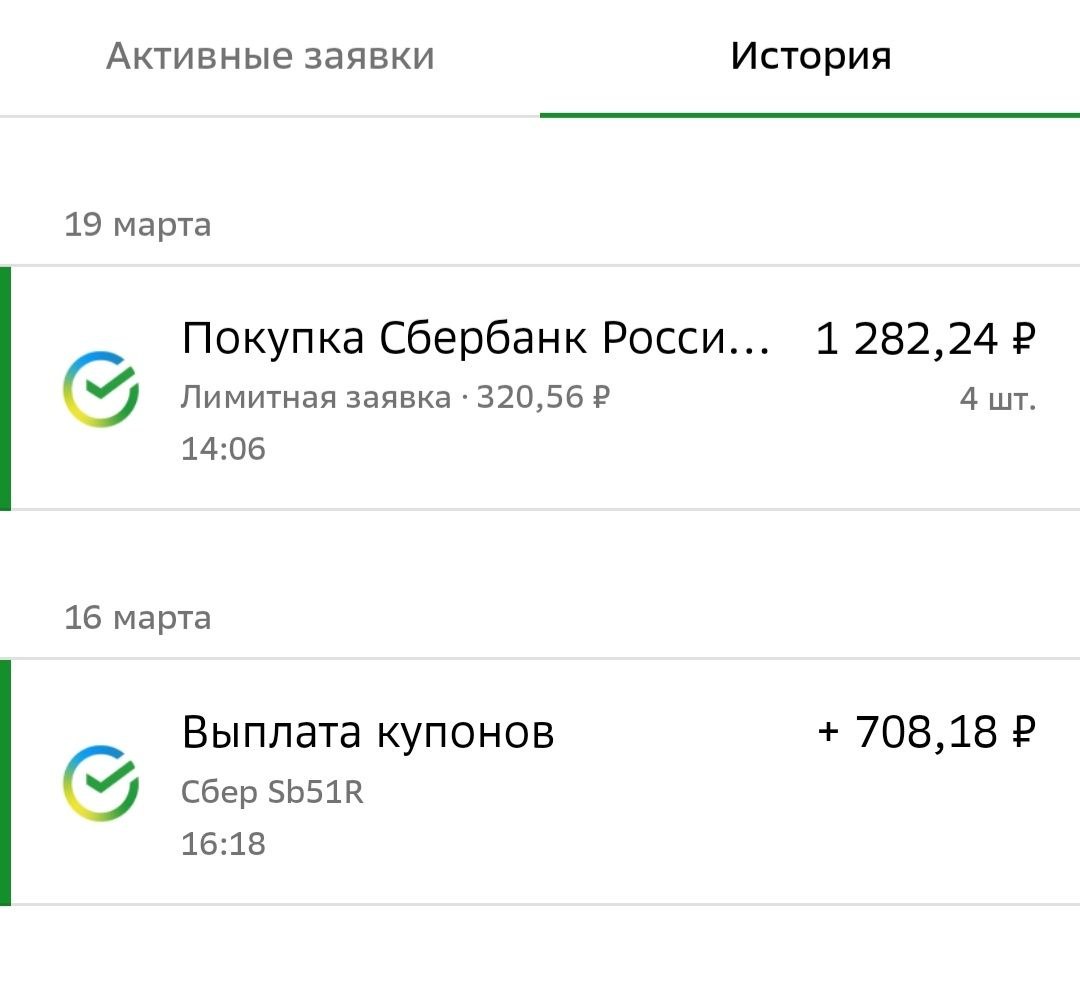Screen dimensions: 1080x989
Task: Tap the Sber logo beside Покупка Сбербанк
Action: click(x=100, y=389)
